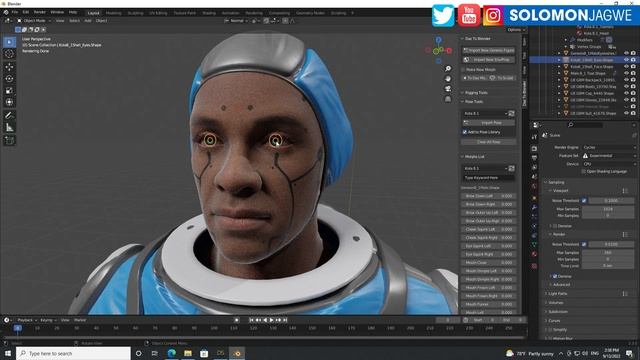The image size is (640, 360).
Task: Select the Annotate tool
Action: [x=9, y=116]
